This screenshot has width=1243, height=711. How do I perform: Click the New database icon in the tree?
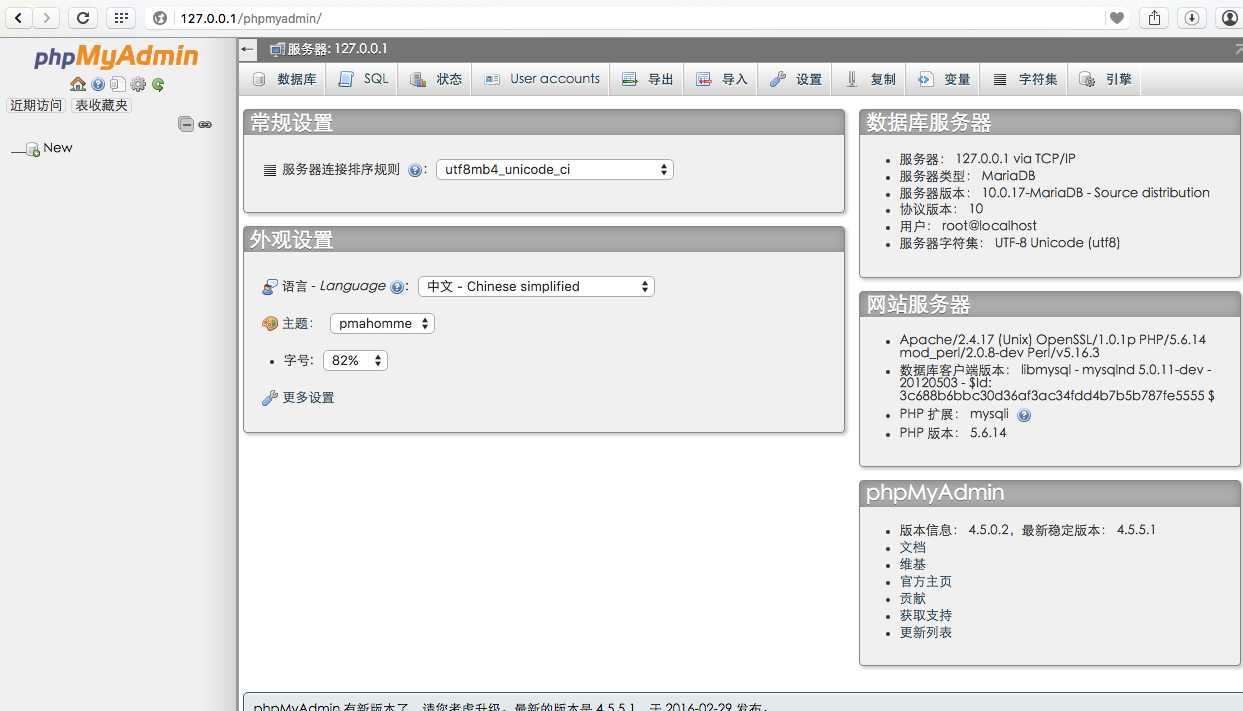(32, 149)
